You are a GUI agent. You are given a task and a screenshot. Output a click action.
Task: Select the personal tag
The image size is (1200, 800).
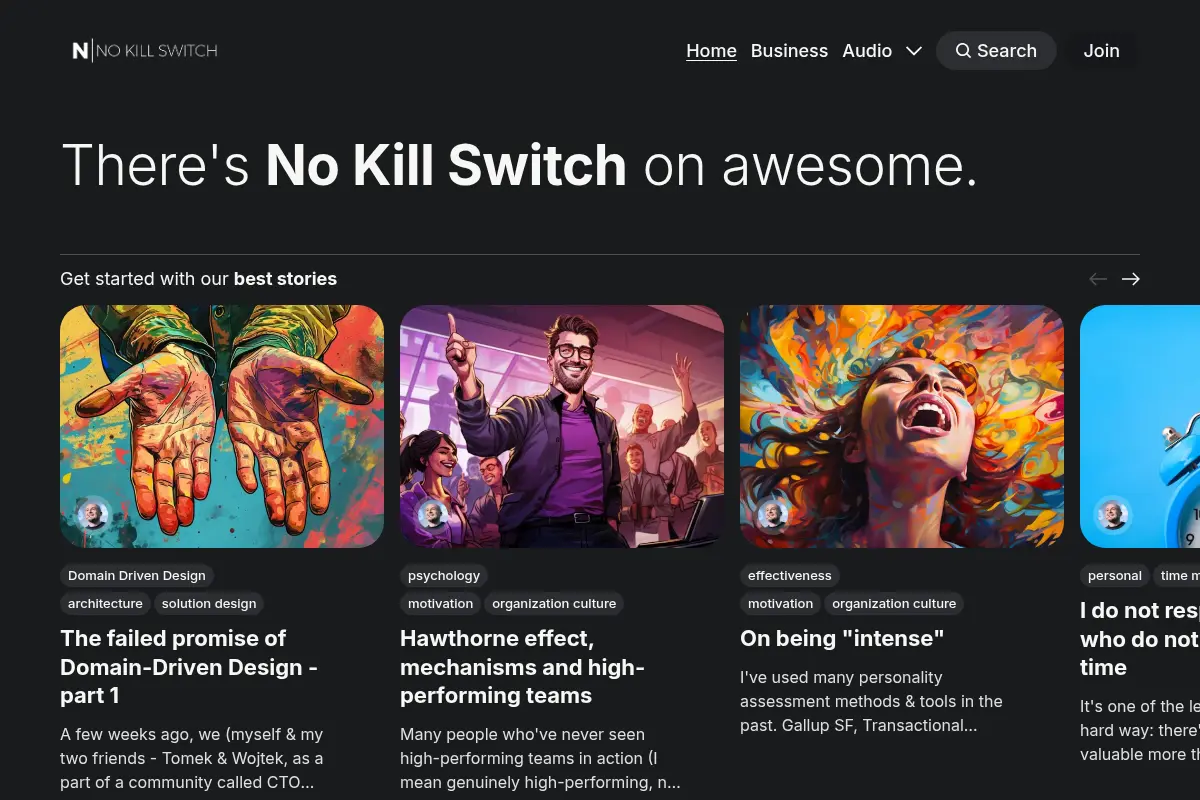1114,575
